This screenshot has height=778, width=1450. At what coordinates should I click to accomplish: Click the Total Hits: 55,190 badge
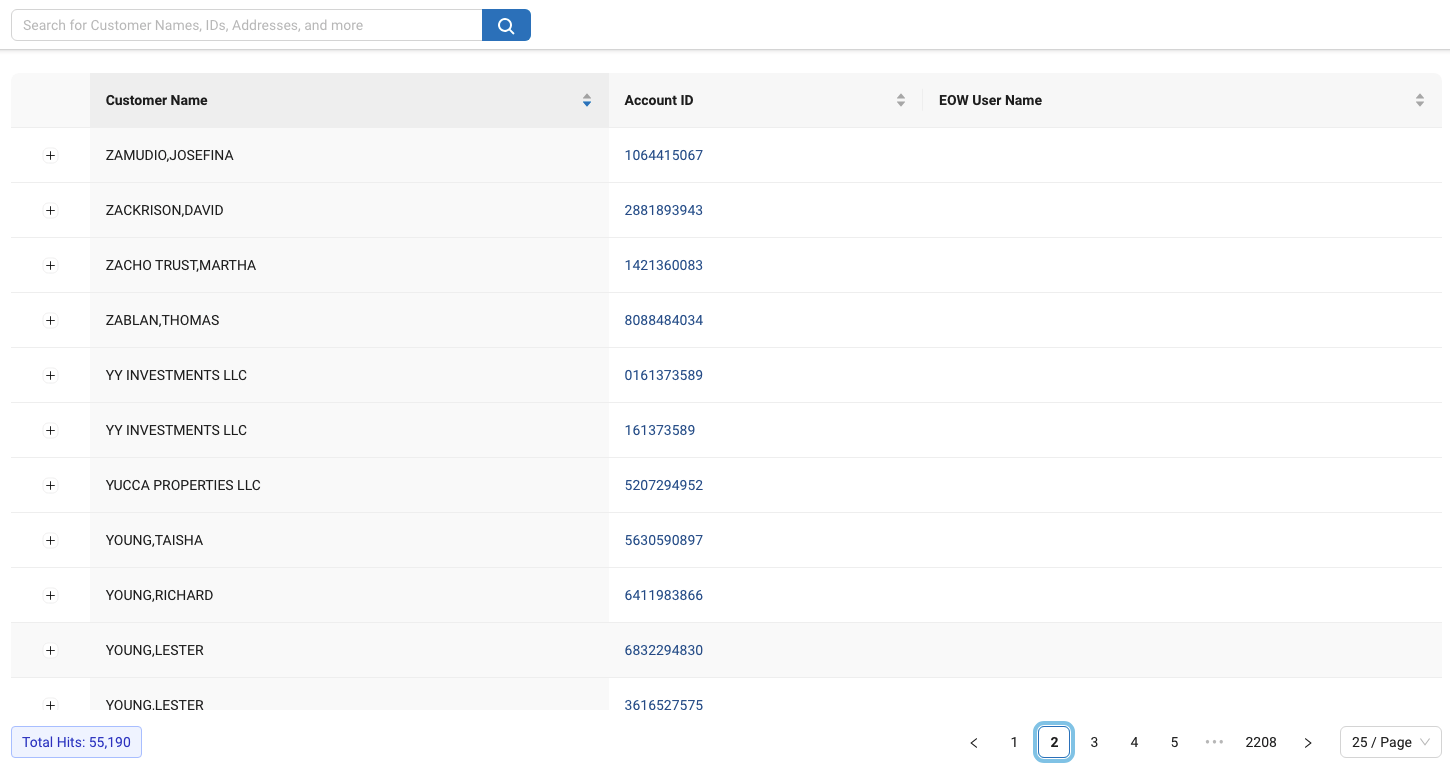(x=76, y=742)
